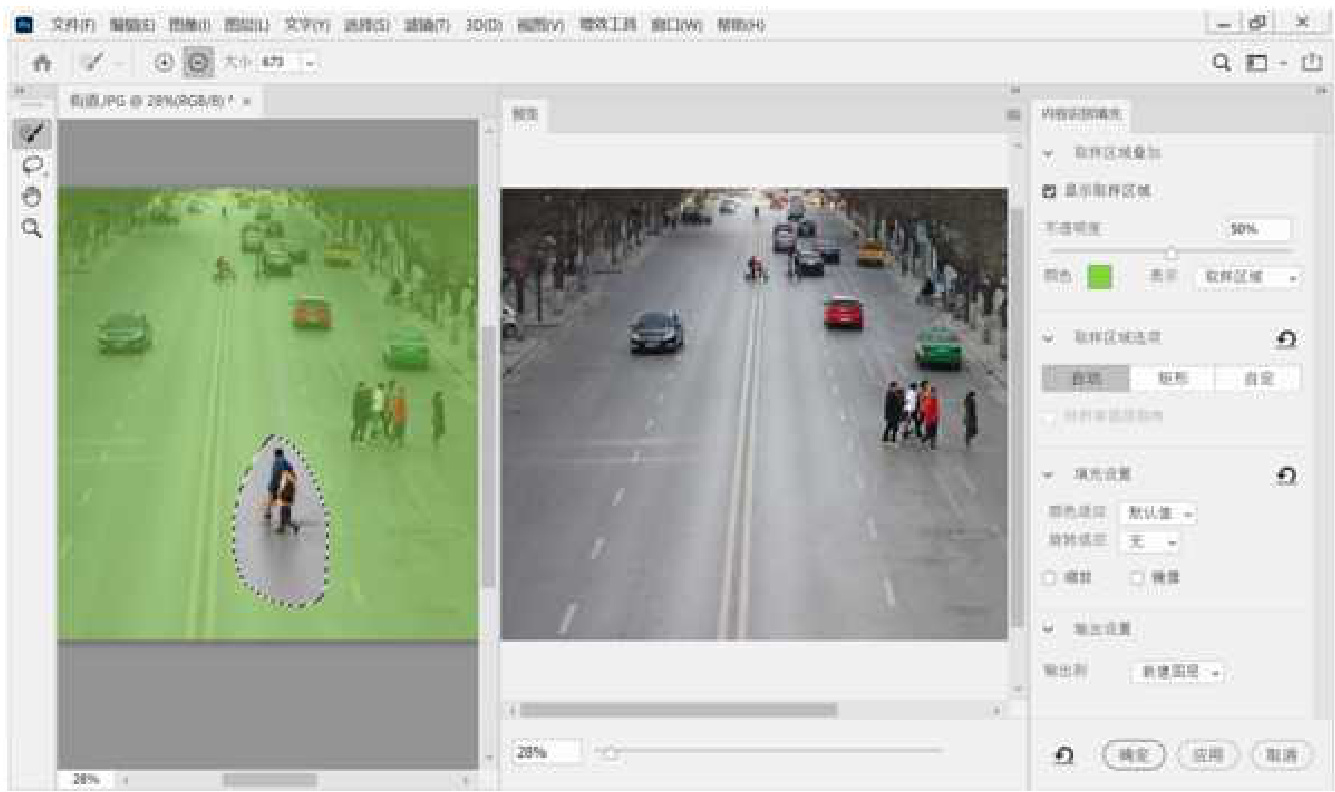Click the green sampling overlay color swatch
Screen dimensions: 1335x792
(x=1099, y=276)
